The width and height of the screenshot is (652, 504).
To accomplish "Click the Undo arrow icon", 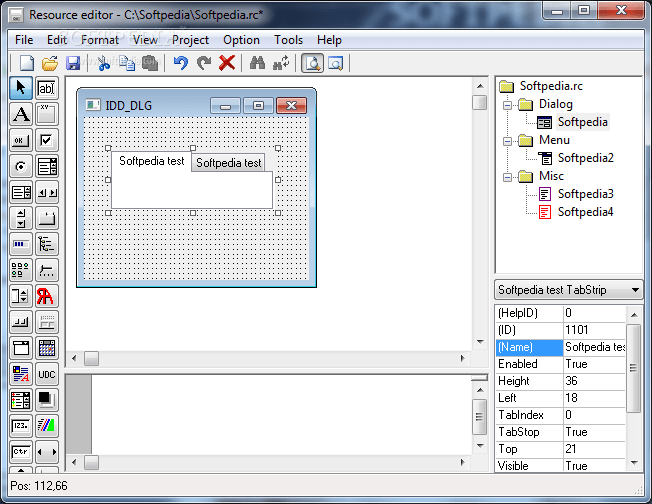I will pos(180,63).
